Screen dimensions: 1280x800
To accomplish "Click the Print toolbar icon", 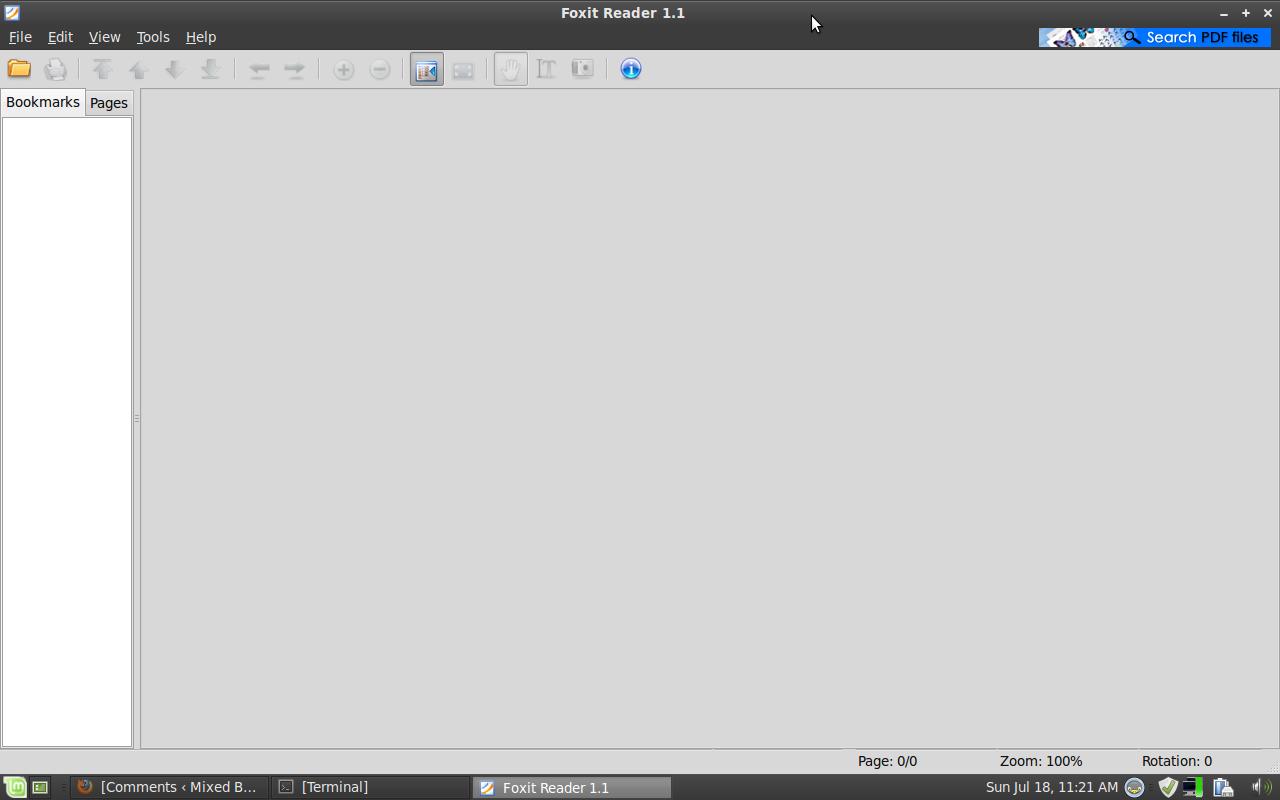I will pyautogui.click(x=56, y=69).
